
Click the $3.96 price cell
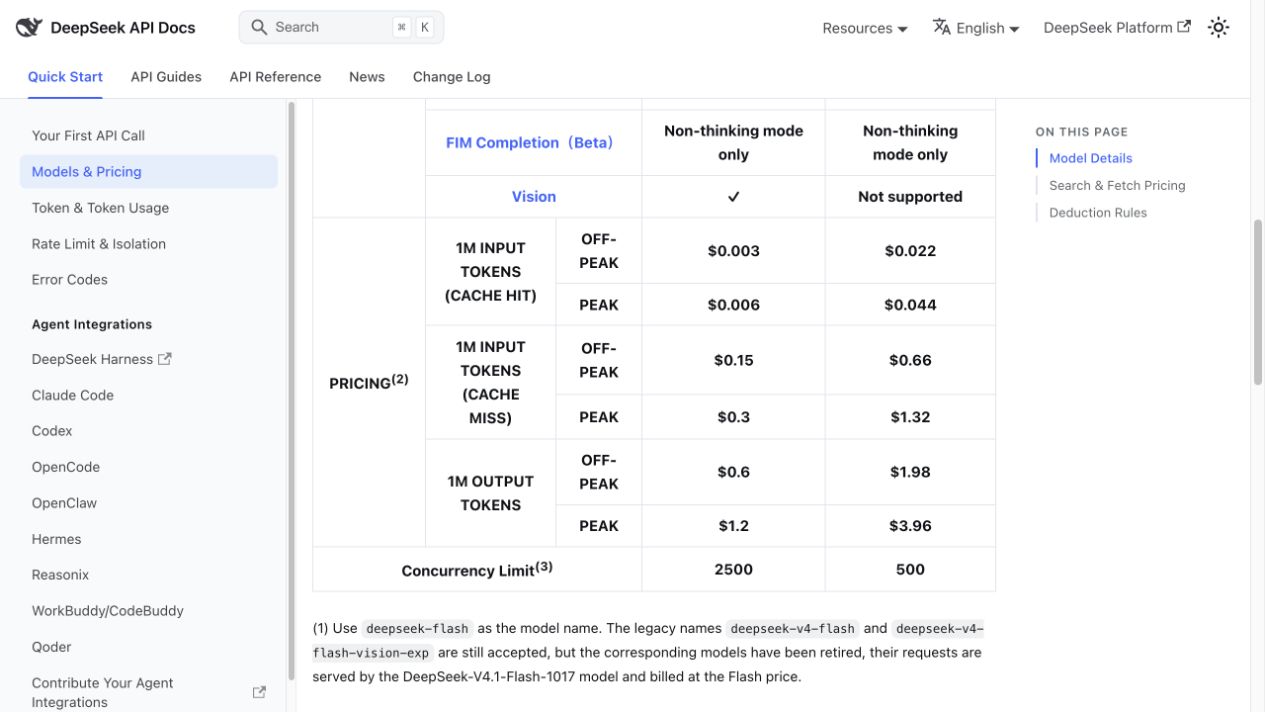(910, 526)
